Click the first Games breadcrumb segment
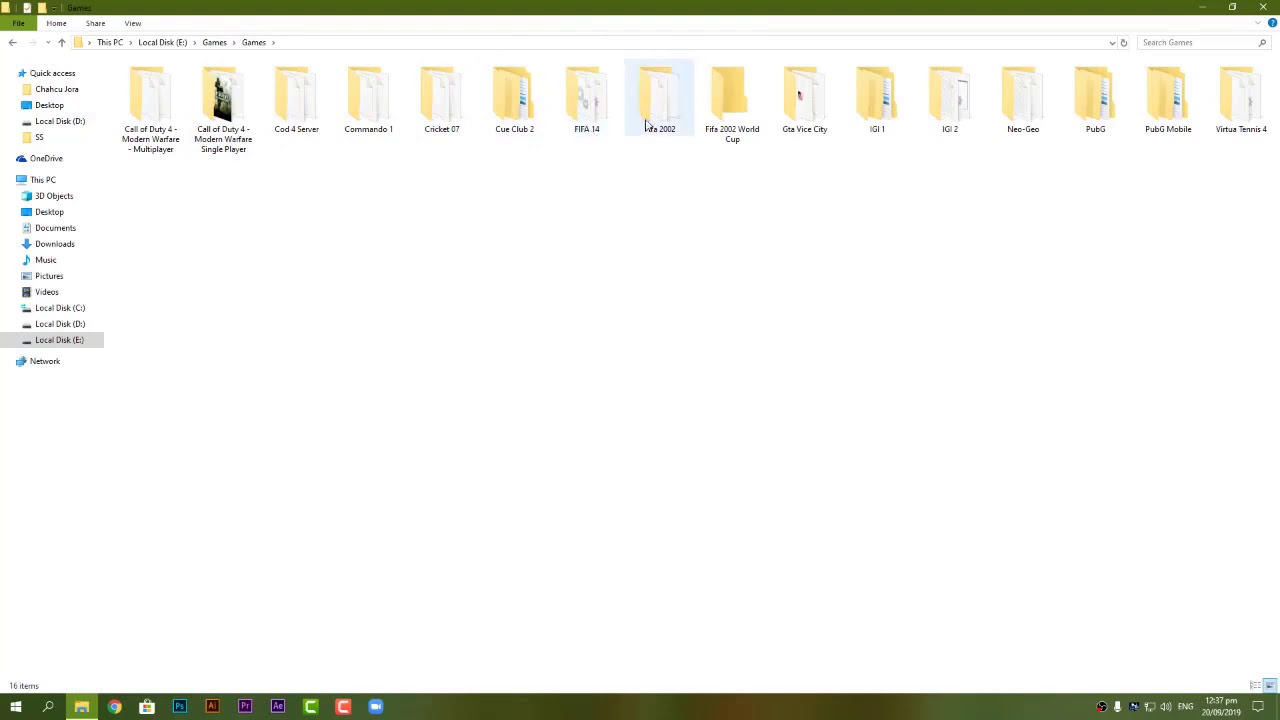This screenshot has height=720, width=1280. [x=214, y=42]
